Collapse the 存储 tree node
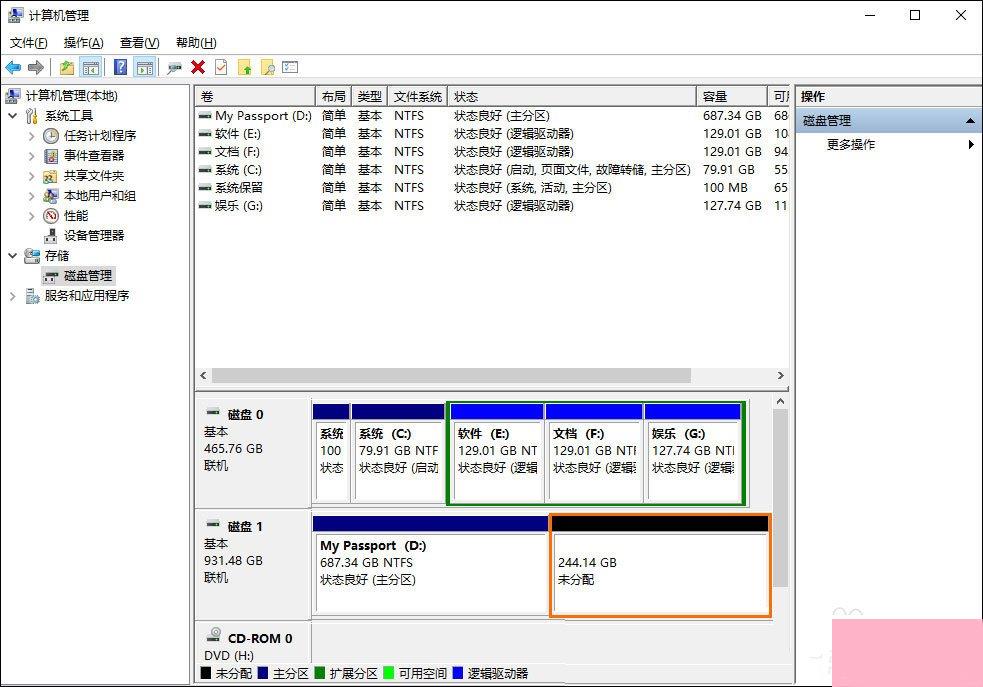The height and width of the screenshot is (687, 983). coord(13,255)
